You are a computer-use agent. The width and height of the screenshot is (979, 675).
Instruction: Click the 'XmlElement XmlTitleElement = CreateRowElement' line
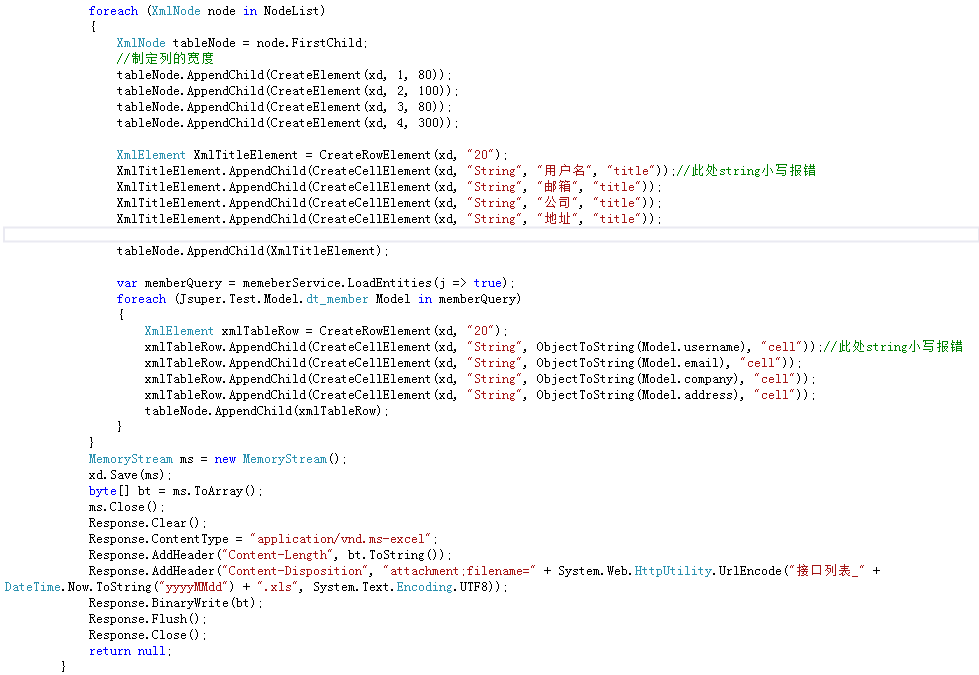(x=312, y=155)
